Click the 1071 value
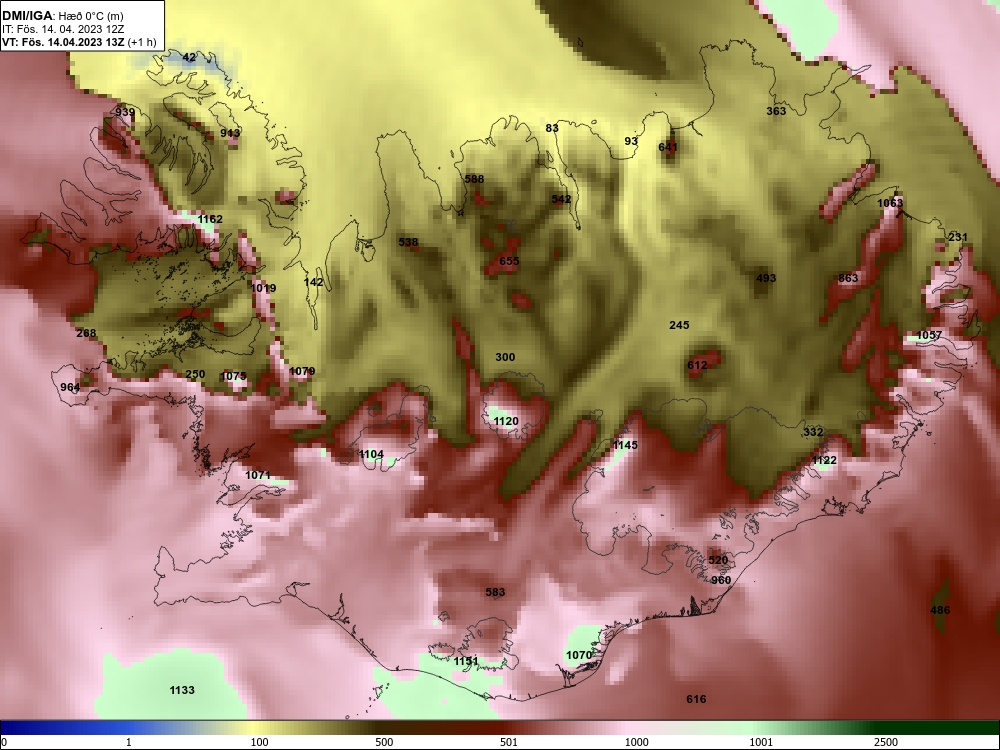 [258, 475]
